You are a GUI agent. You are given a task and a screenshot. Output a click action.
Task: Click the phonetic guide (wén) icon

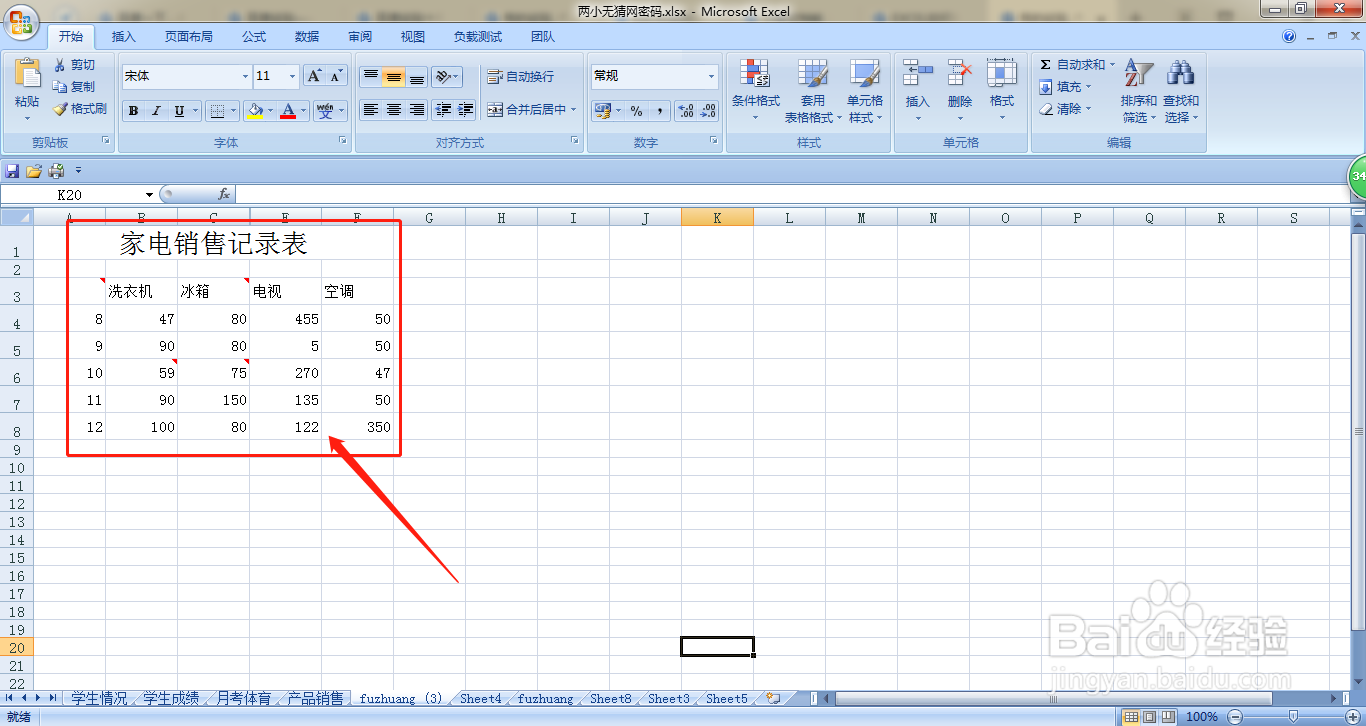(x=325, y=111)
